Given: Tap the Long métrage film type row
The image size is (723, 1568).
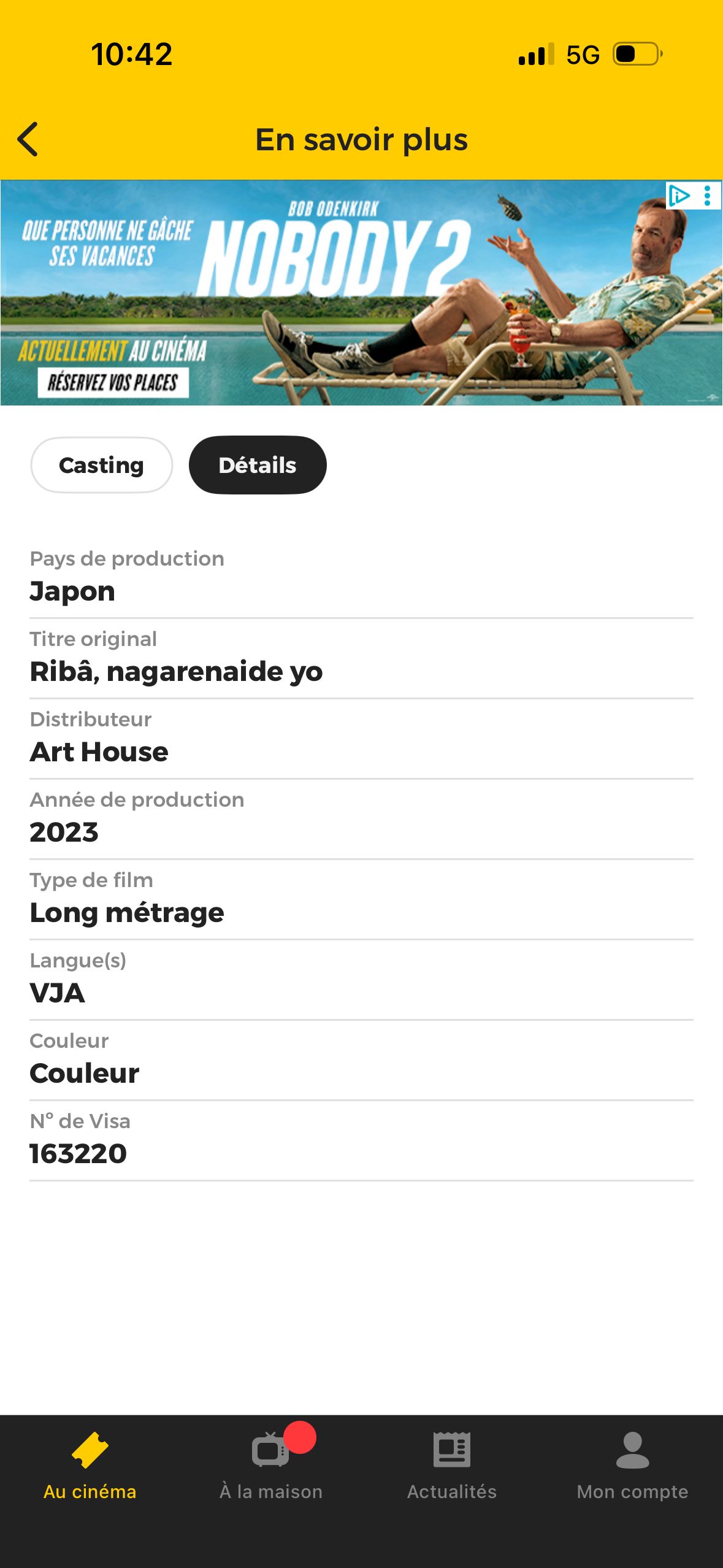Looking at the screenshot, I should click(361, 900).
